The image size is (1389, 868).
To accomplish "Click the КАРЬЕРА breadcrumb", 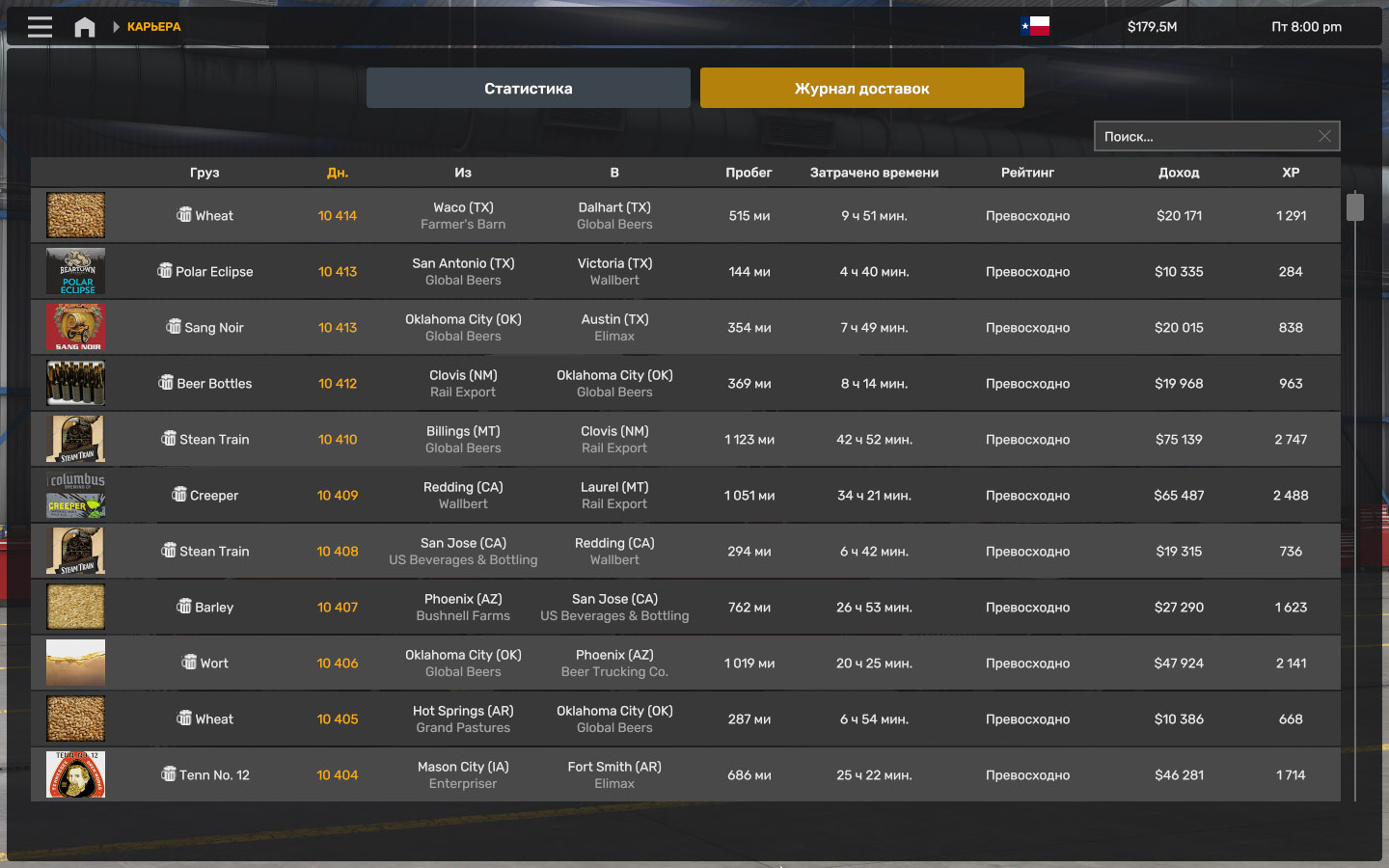I will [154, 27].
